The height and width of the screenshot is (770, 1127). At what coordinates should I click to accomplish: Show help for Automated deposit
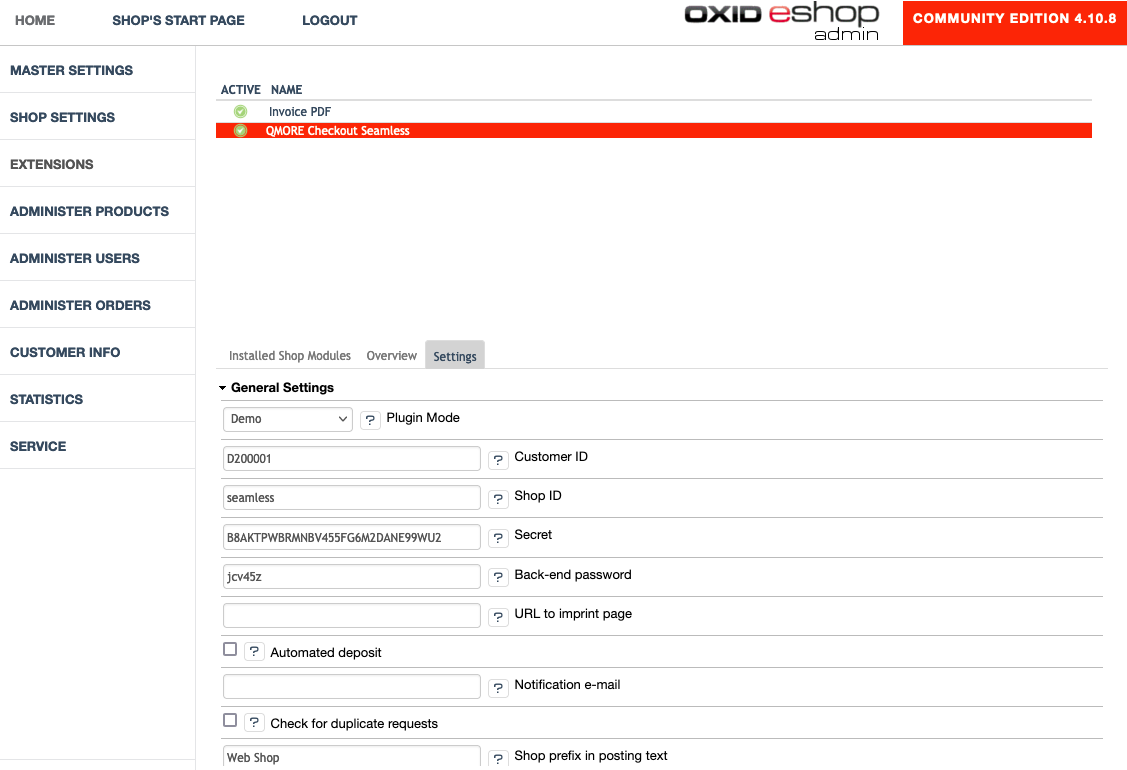pyautogui.click(x=254, y=651)
